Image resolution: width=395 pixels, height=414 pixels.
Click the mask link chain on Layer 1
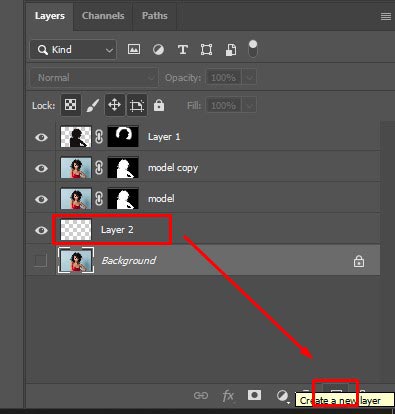click(x=99, y=137)
